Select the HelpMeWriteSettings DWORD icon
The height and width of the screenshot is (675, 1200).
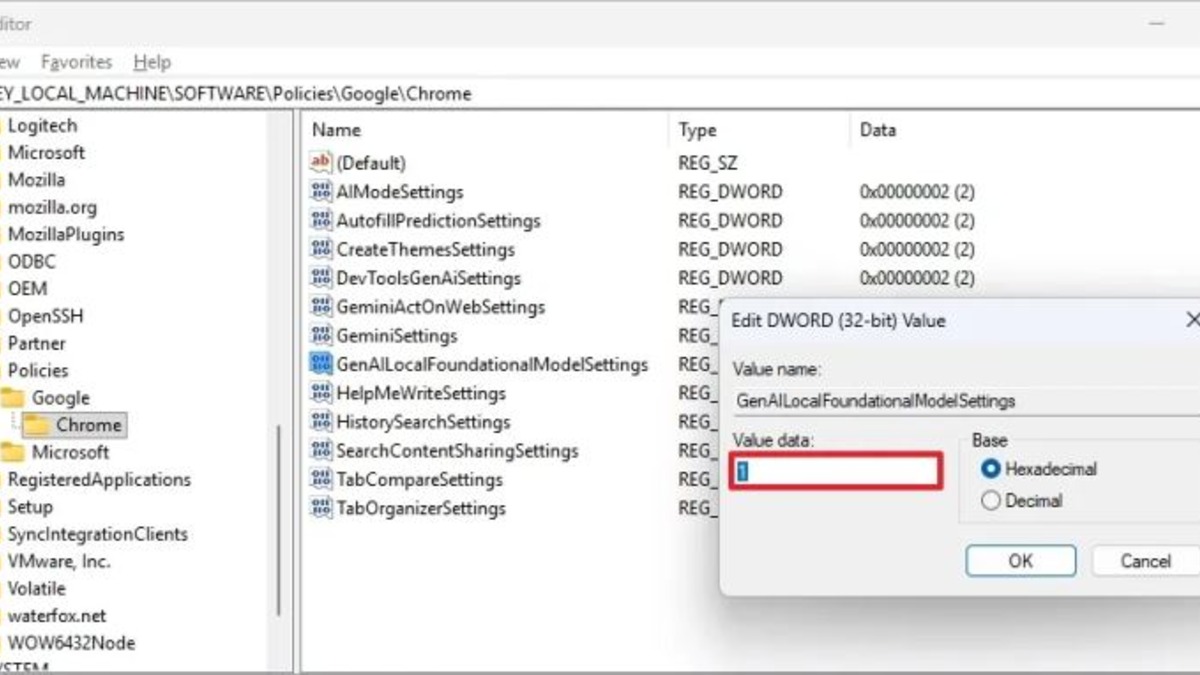pos(320,393)
